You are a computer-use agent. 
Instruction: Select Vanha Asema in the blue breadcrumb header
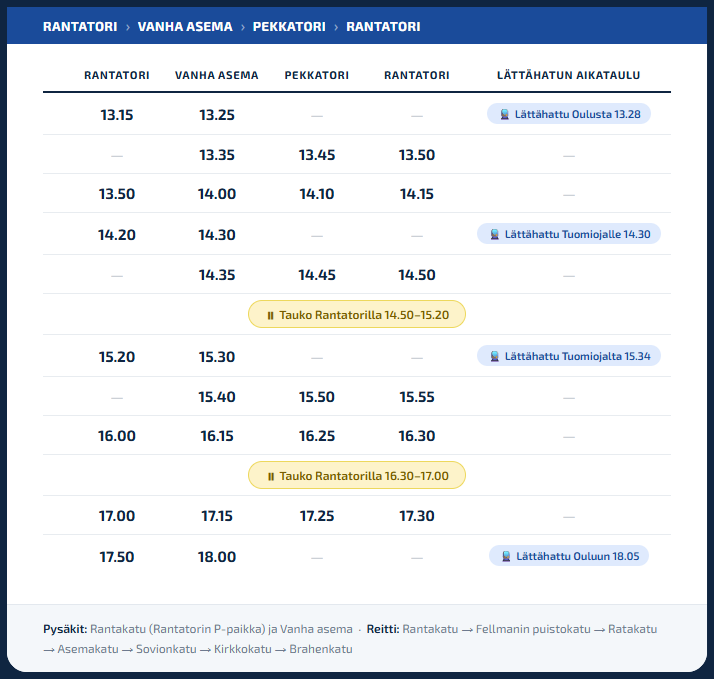(185, 26)
